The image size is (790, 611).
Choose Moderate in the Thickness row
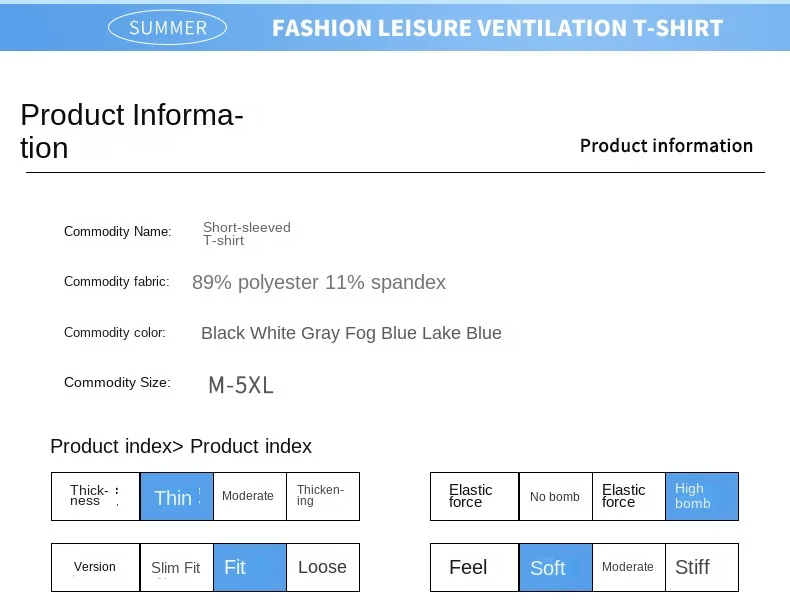click(249, 497)
